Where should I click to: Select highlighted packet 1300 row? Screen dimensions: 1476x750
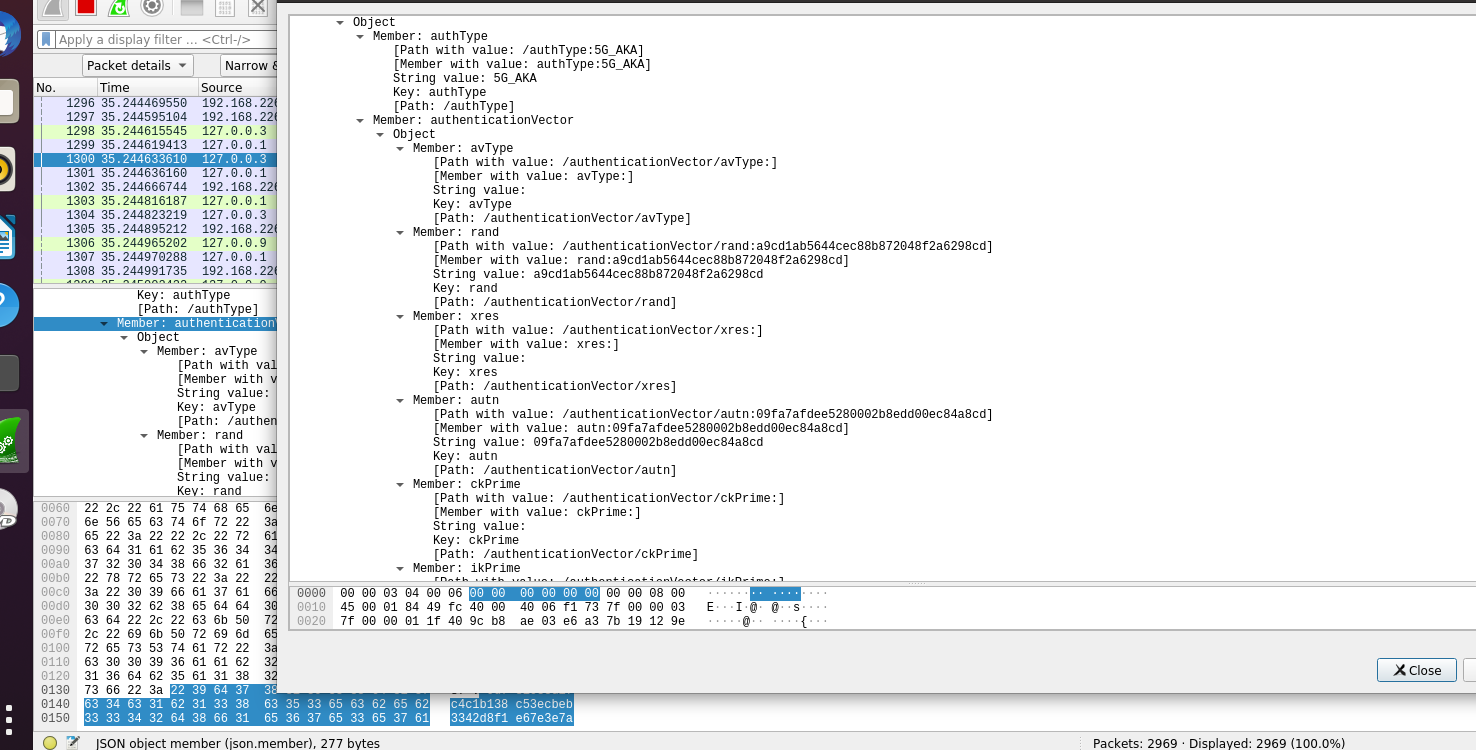pyautogui.click(x=156, y=159)
